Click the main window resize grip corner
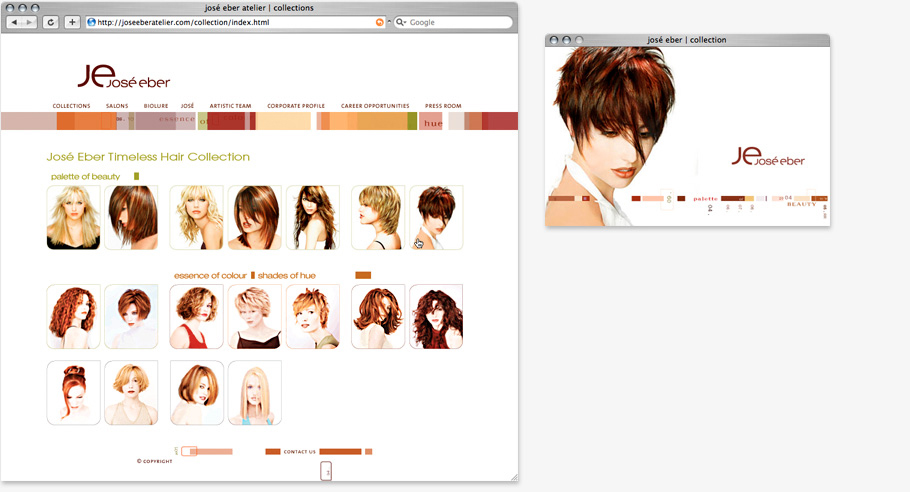This screenshot has width=910, height=492. point(514,477)
